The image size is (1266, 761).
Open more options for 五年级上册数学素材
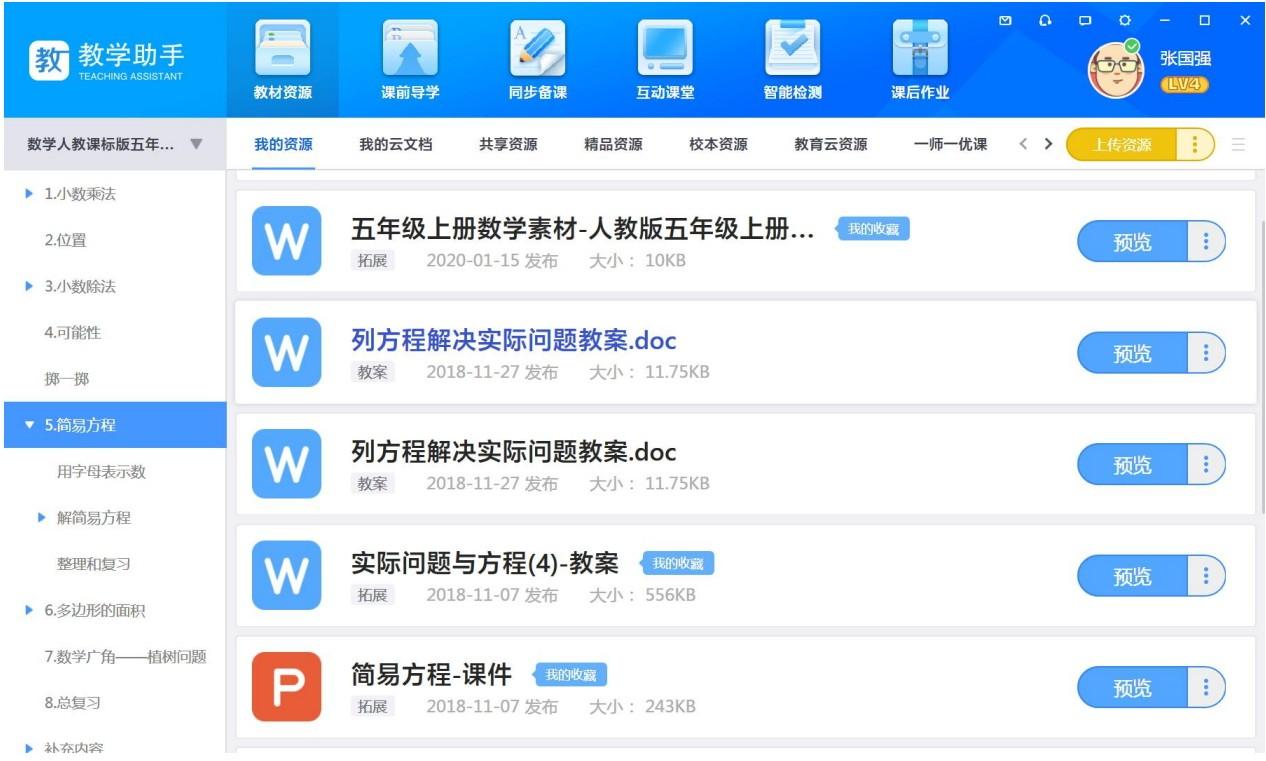tap(1206, 241)
